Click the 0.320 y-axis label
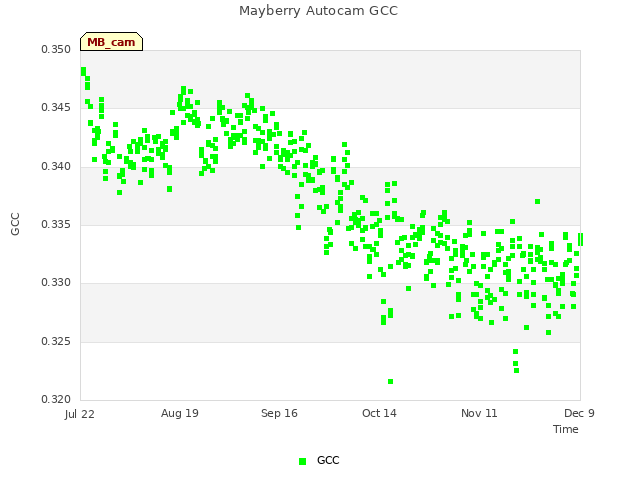The width and height of the screenshot is (640, 480). (56, 400)
